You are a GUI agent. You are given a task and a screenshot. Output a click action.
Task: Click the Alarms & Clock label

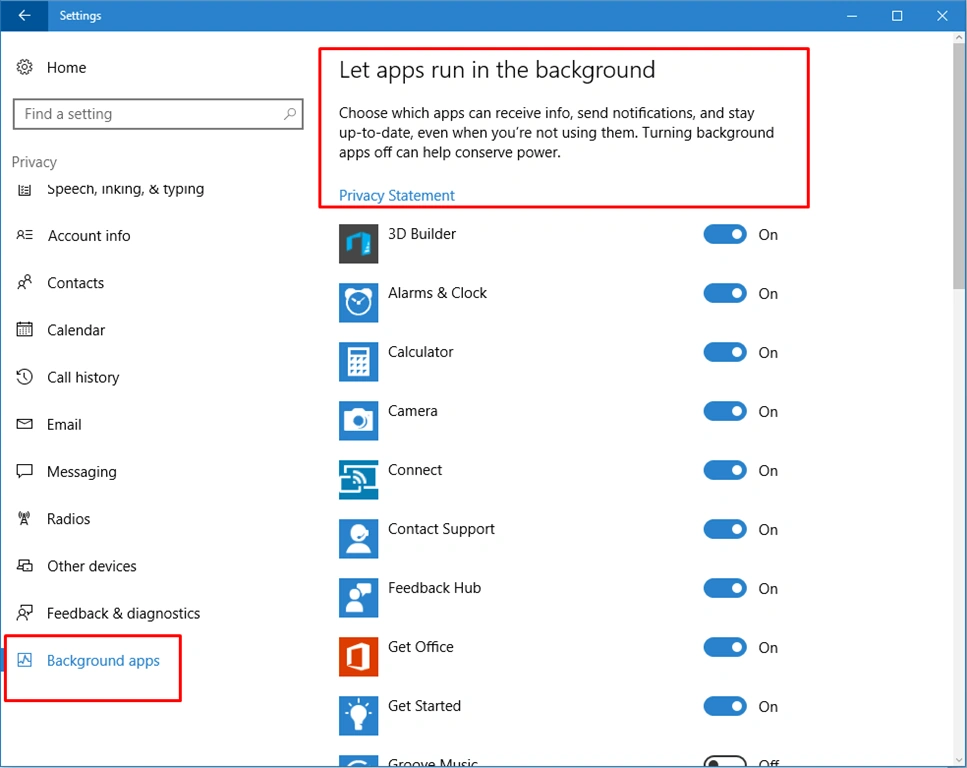(437, 293)
